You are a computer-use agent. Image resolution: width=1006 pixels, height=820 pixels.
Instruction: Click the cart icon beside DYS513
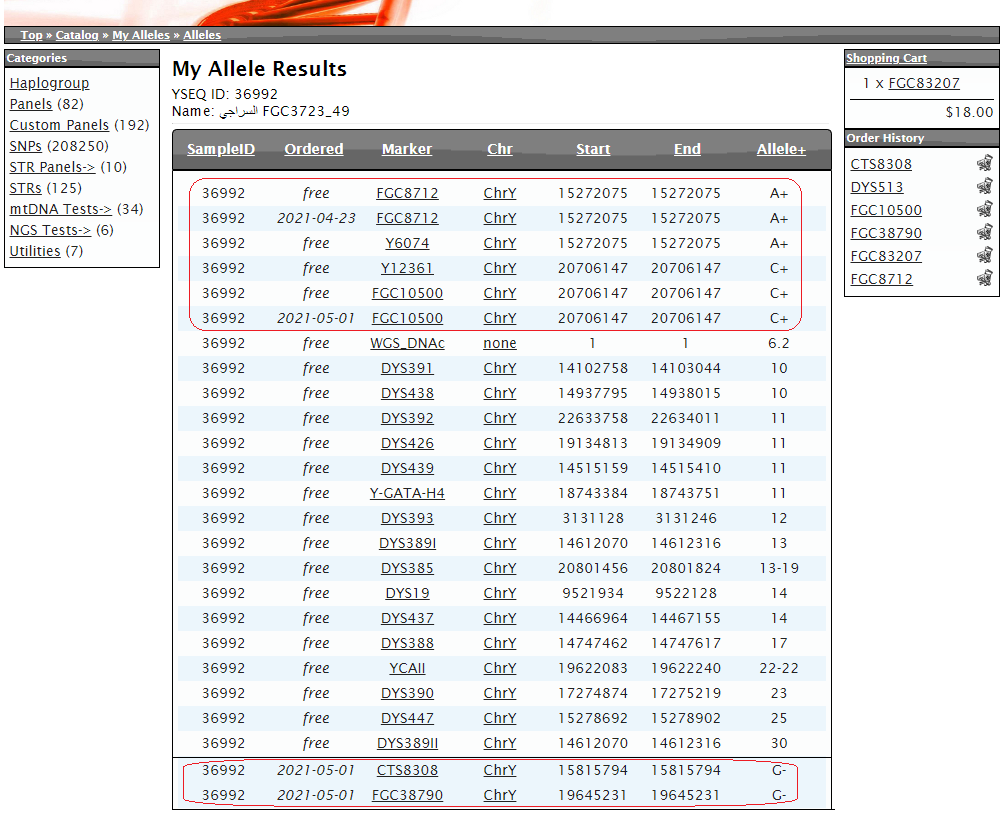[x=984, y=187]
